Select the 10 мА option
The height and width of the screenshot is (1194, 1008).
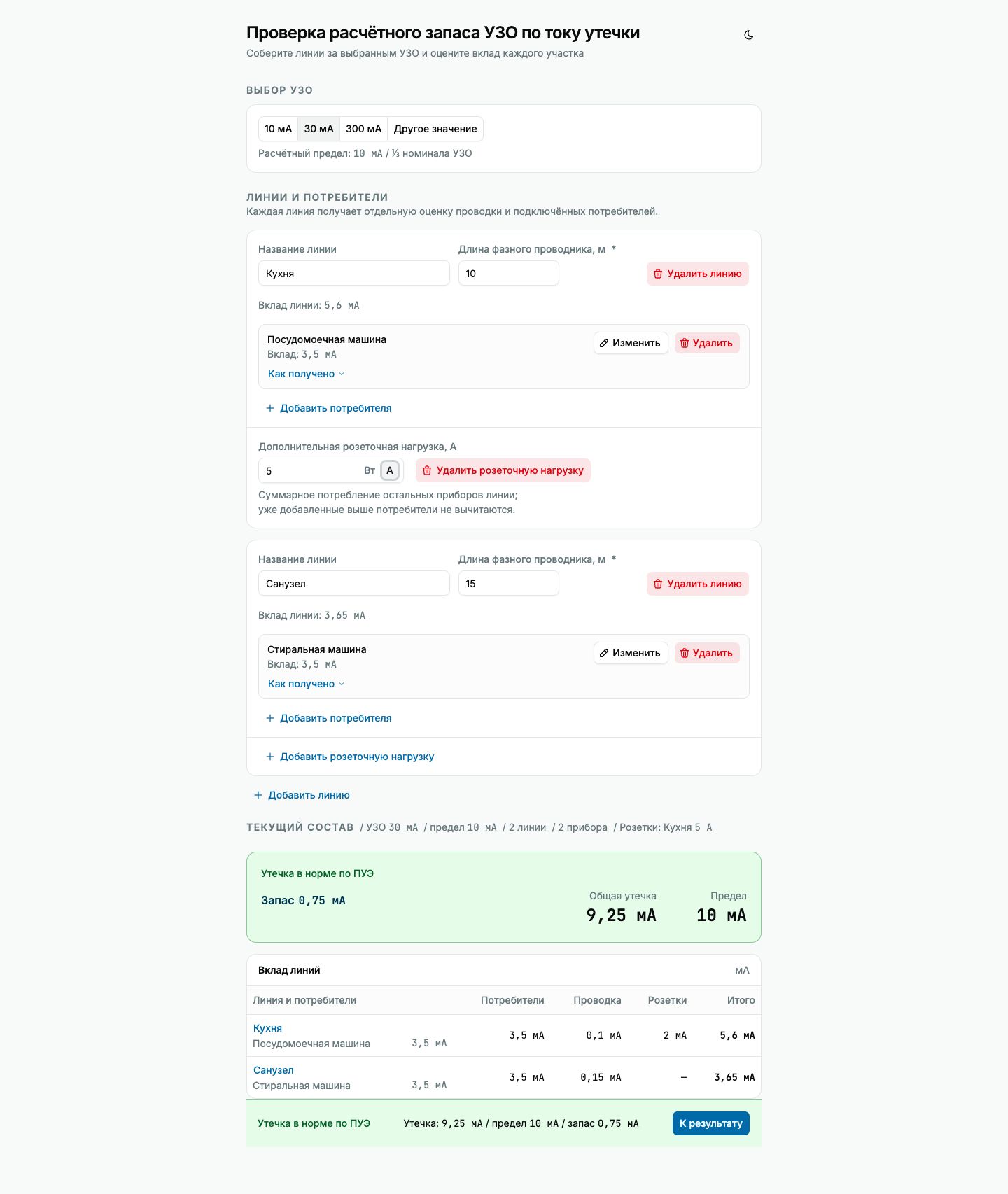[x=278, y=129]
